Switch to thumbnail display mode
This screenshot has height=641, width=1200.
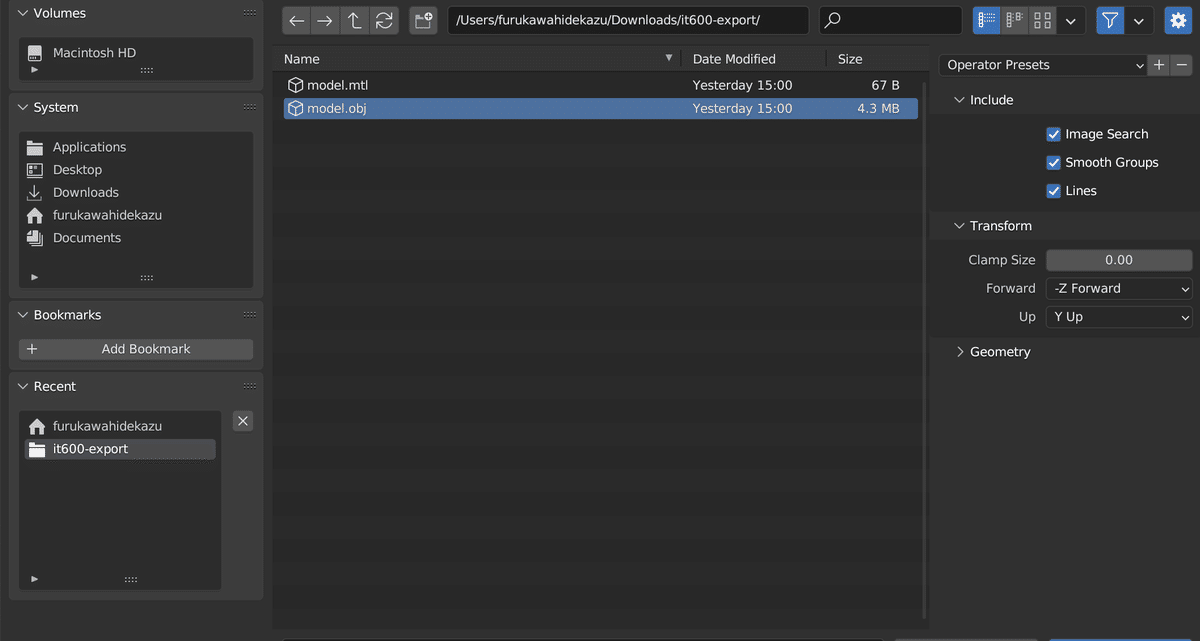click(x=1043, y=20)
